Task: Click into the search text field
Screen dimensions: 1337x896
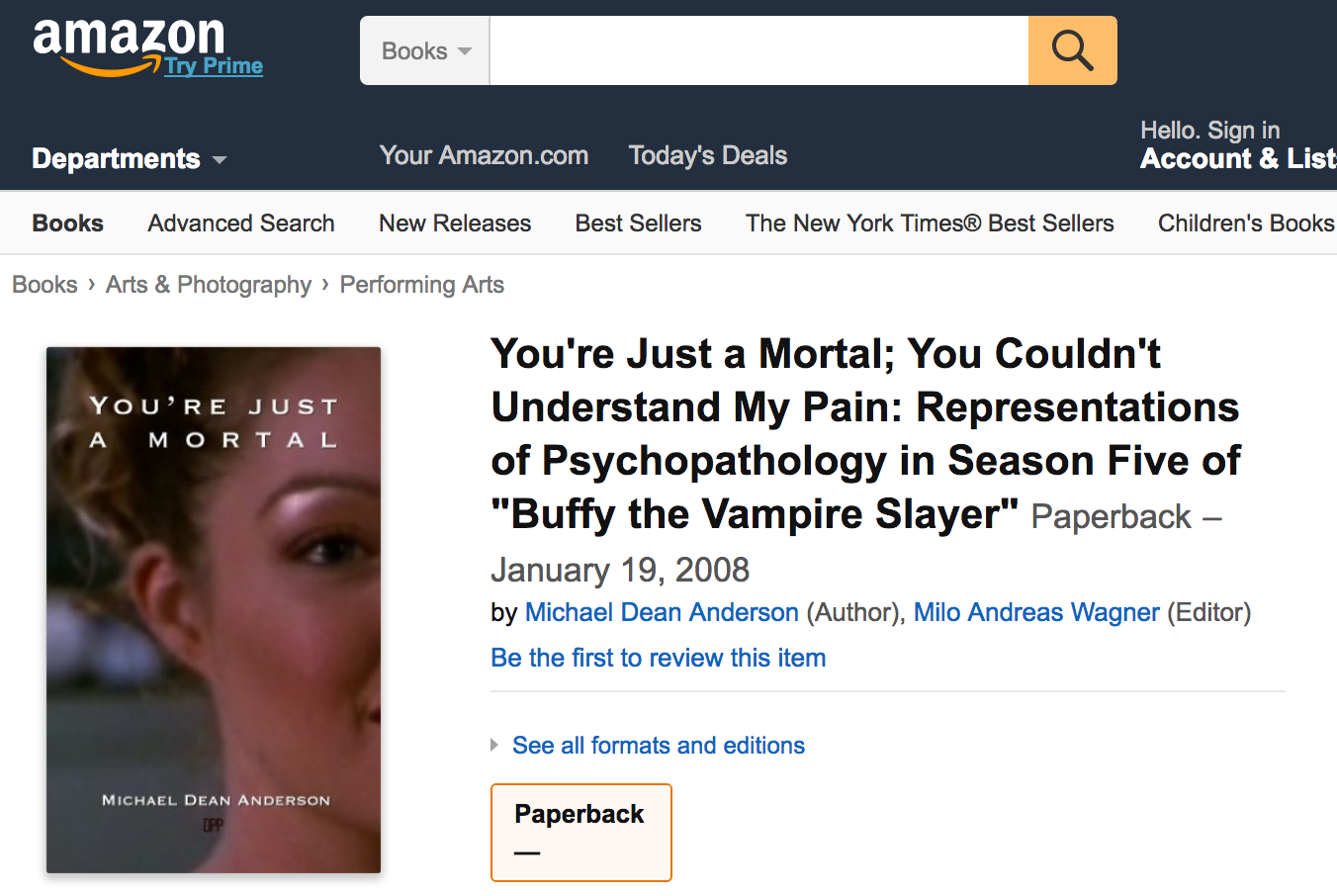Action: coord(759,50)
